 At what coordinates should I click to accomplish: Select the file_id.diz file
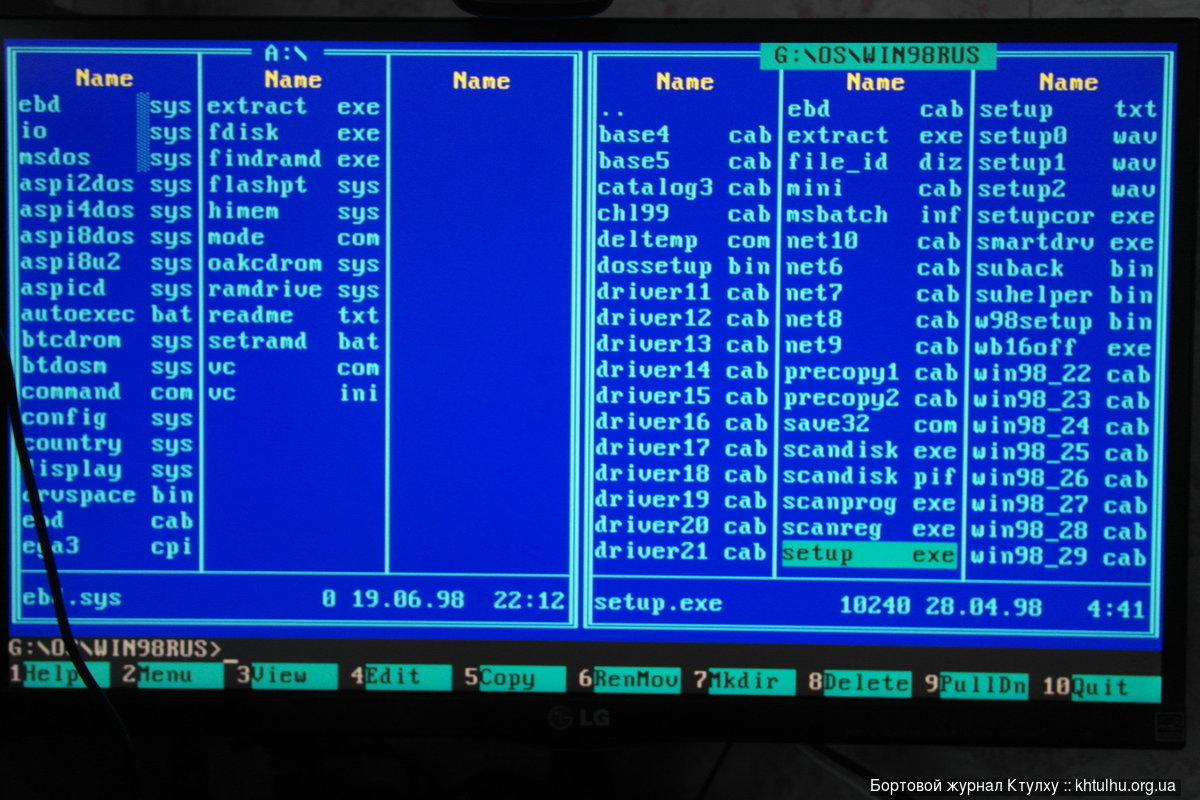pyautogui.click(x=874, y=161)
